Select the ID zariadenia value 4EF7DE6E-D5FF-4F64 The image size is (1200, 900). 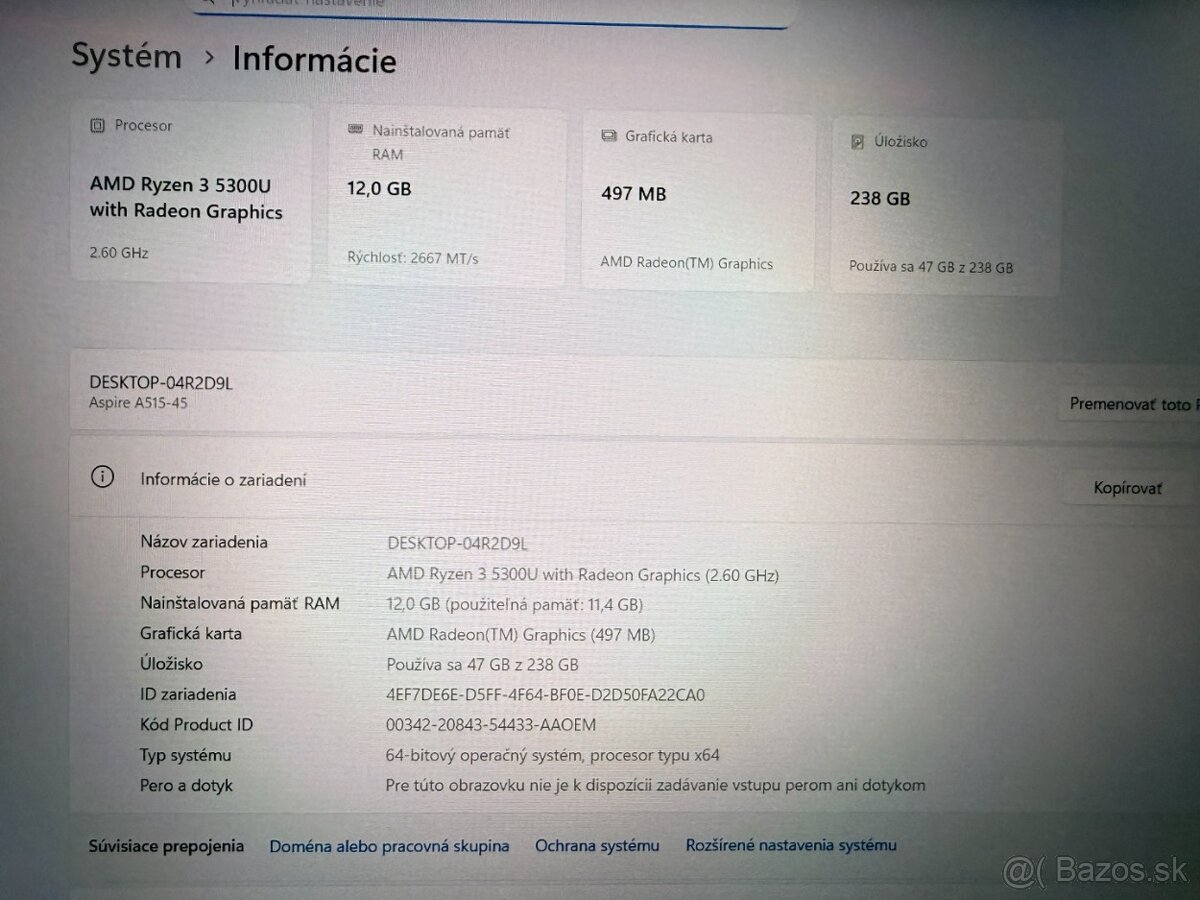[x=545, y=695]
